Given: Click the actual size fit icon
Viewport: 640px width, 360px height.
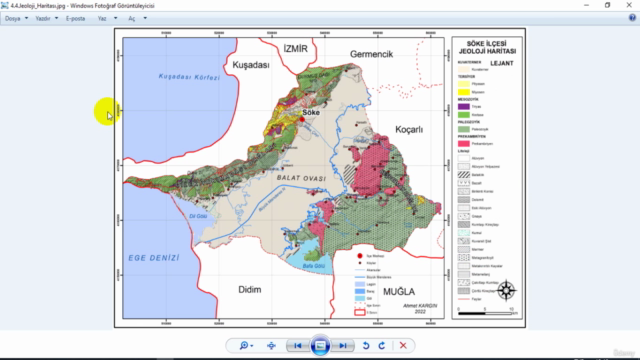Looking at the screenshot, I should pyautogui.click(x=271, y=346).
